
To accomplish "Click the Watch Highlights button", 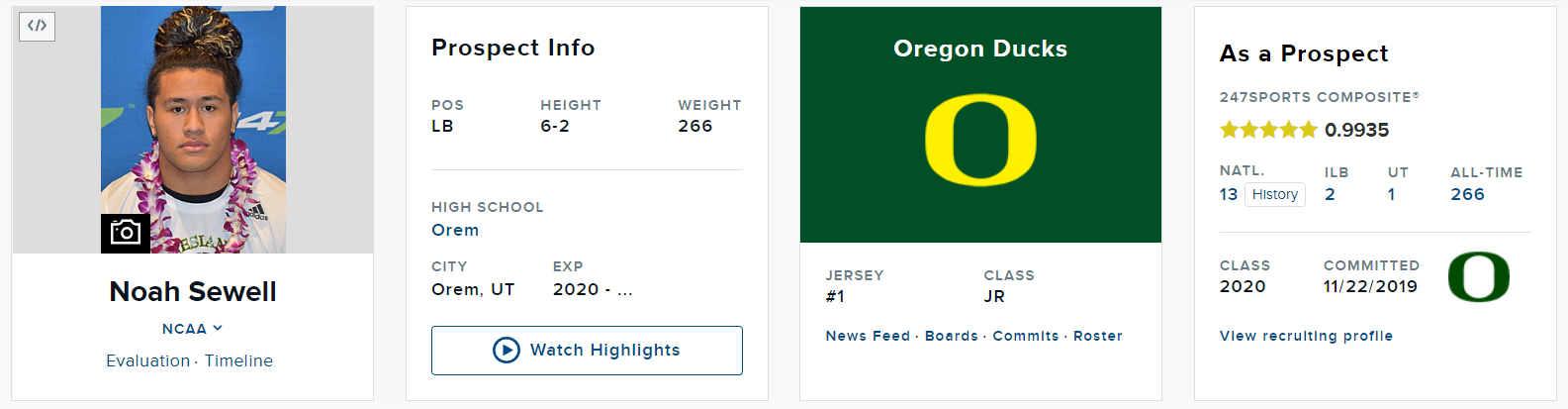I will point(587,351).
